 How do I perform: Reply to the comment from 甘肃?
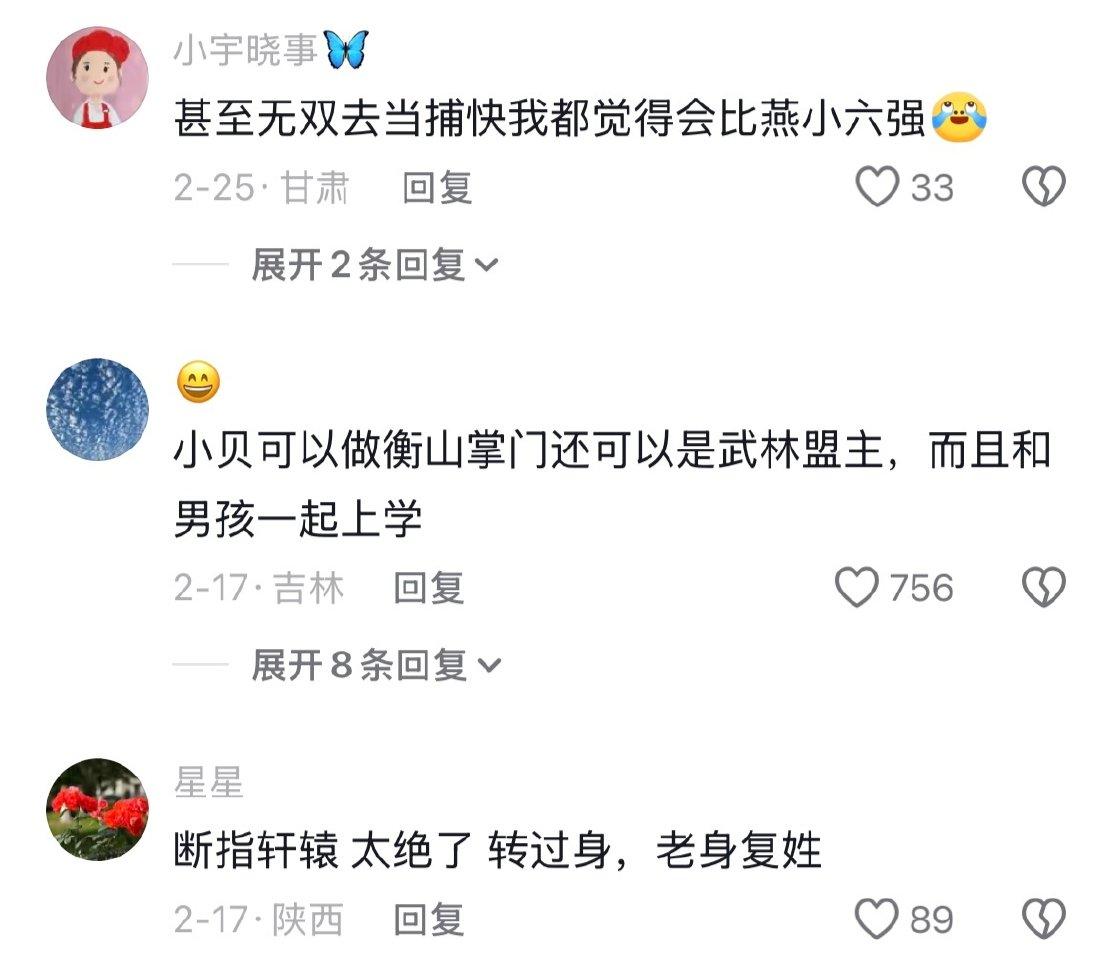click(437, 188)
